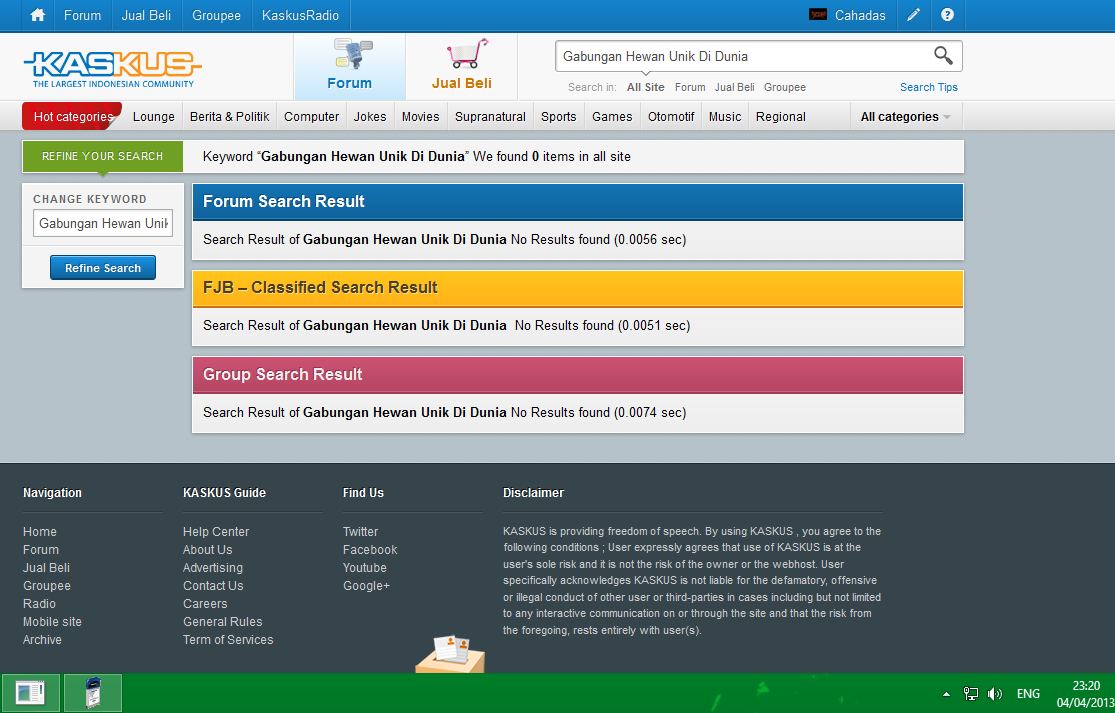Screen dimensions: 1115x713
Task: Open the Hot categories tab
Action: pos(73,117)
